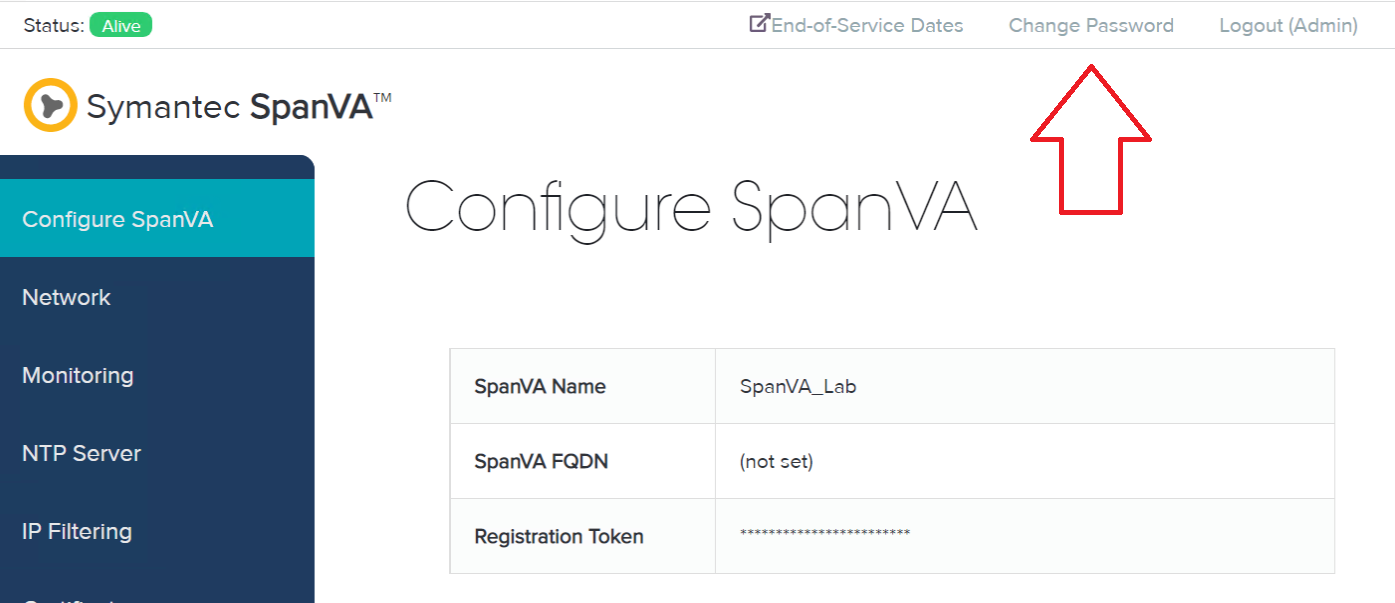Click the SpanVA FQDN row label
The height and width of the screenshot is (603, 1395).
pos(541,462)
